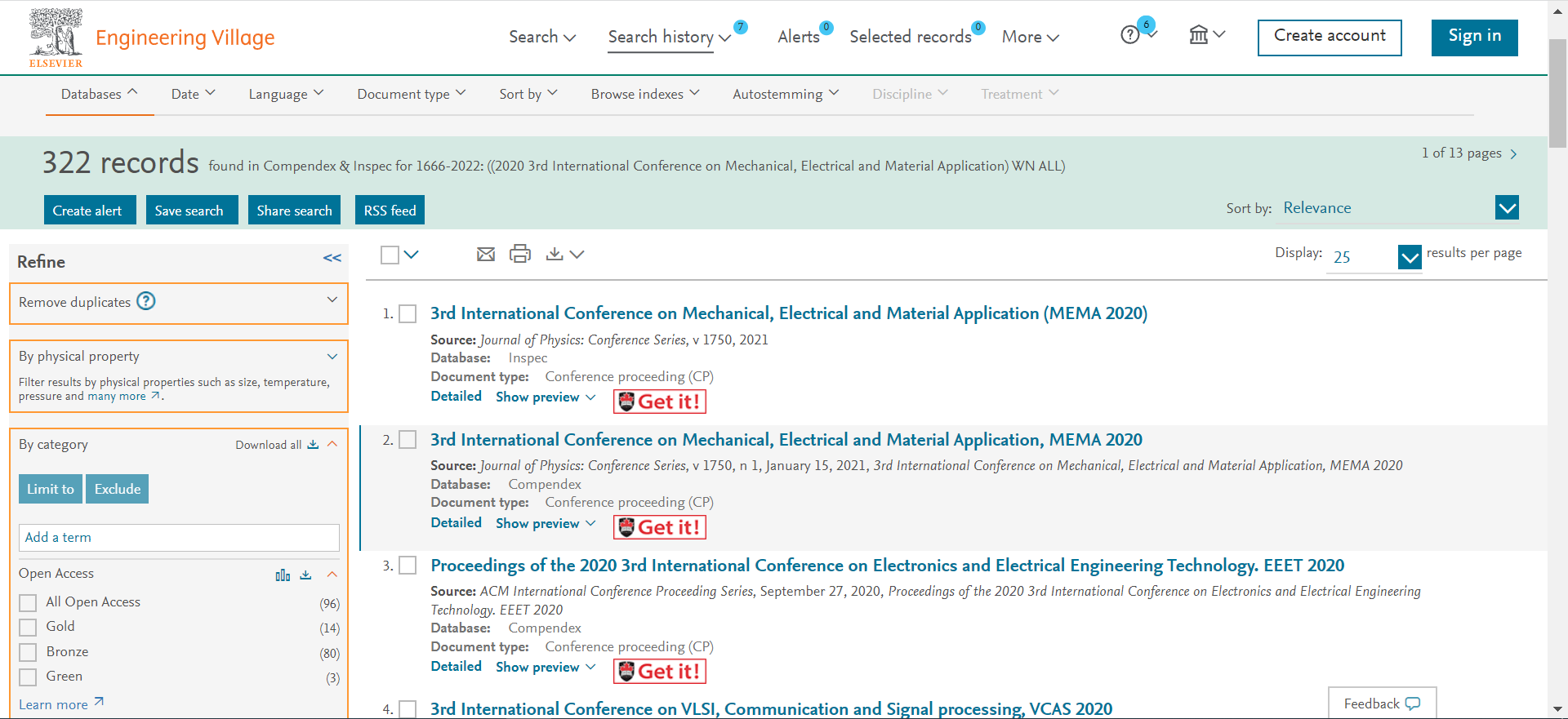Select record 1 checkbox
The image size is (1568, 719).
pos(408,314)
